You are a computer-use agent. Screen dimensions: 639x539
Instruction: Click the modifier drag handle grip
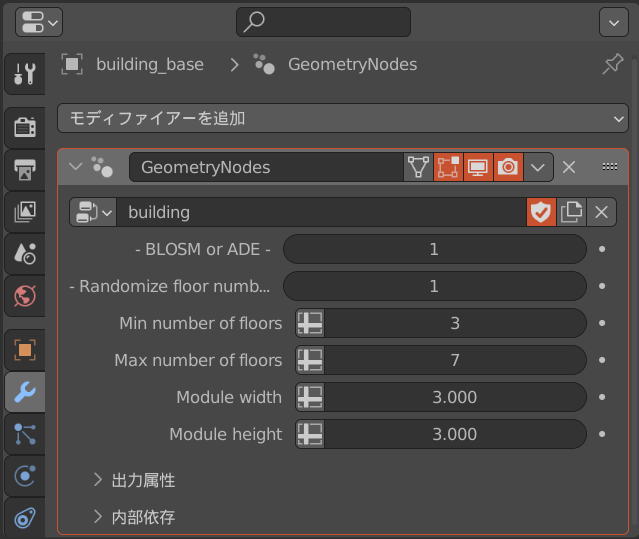[610, 167]
